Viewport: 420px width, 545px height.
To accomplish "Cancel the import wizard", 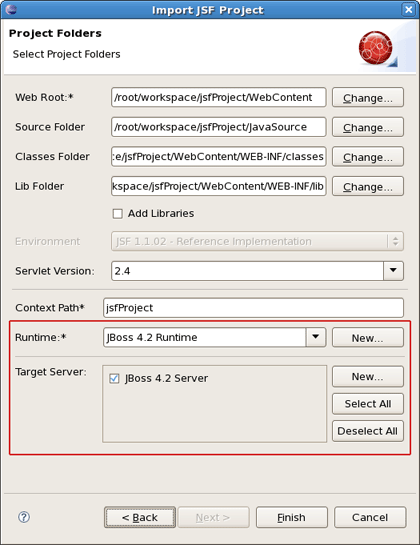I will pyautogui.click(x=370, y=517).
